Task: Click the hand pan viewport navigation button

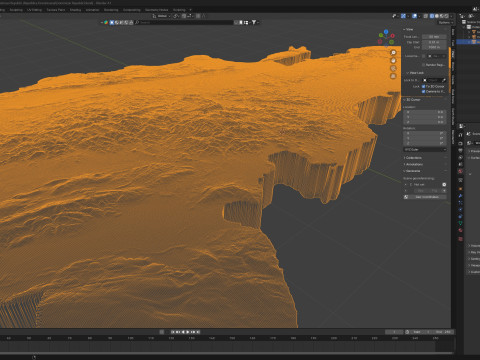Action: pos(393,61)
